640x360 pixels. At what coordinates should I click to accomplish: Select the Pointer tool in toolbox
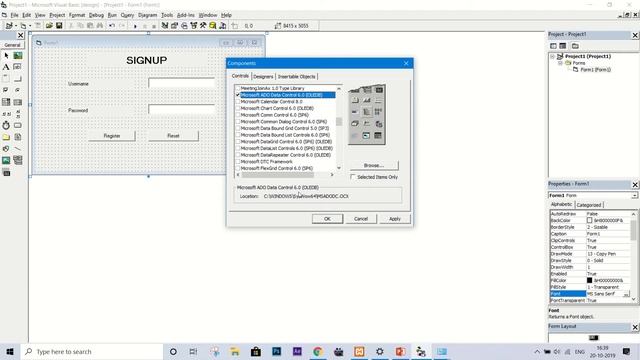(6, 56)
